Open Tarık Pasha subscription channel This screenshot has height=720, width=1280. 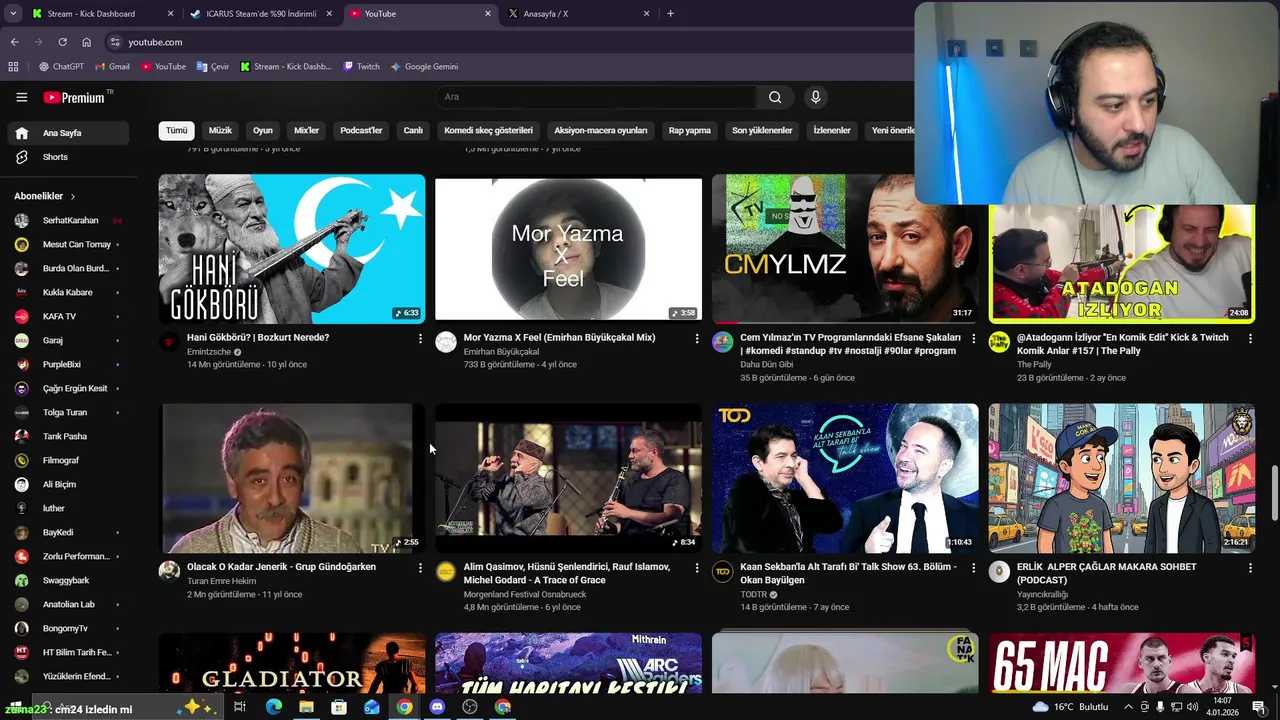[x=67, y=436]
